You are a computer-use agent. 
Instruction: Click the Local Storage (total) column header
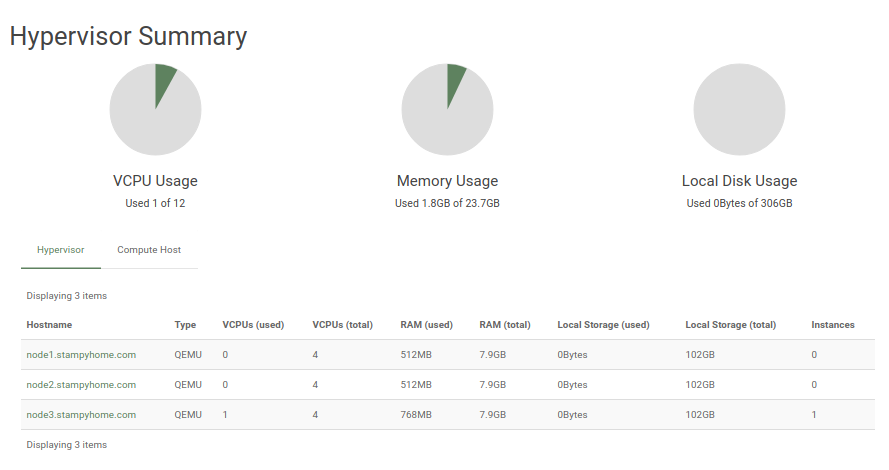[x=731, y=325]
